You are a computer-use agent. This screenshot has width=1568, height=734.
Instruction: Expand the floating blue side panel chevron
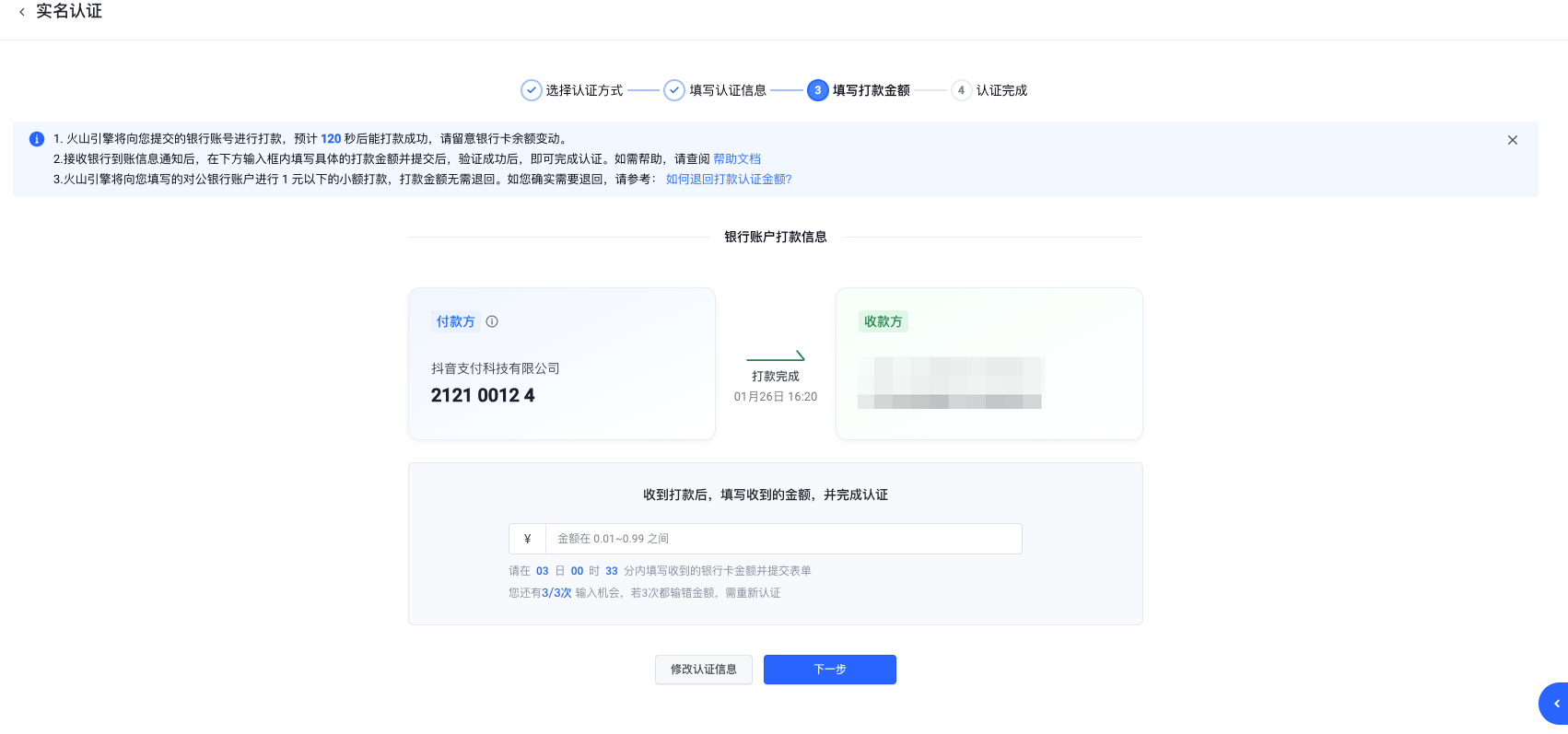coord(1556,704)
